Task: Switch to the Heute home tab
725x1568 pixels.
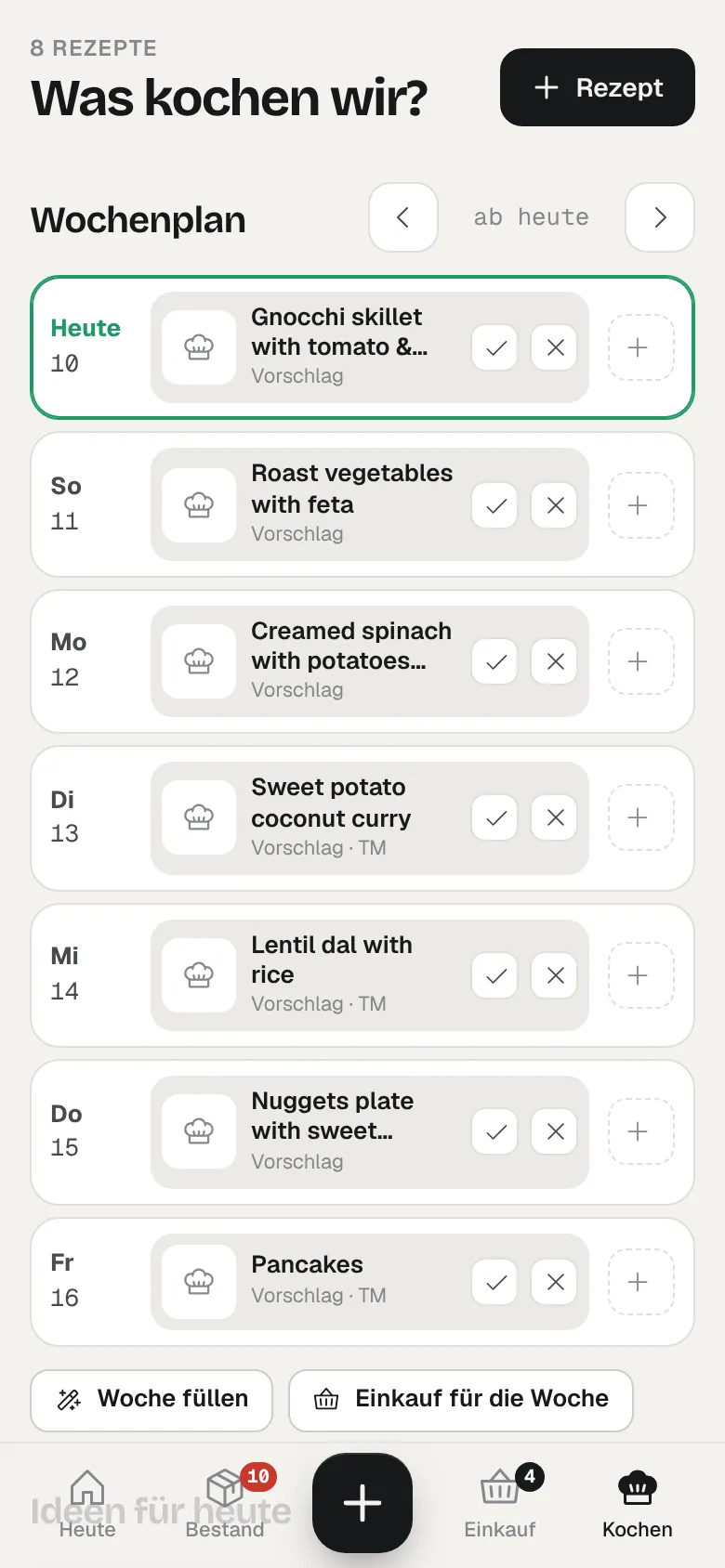Action: tap(87, 1503)
